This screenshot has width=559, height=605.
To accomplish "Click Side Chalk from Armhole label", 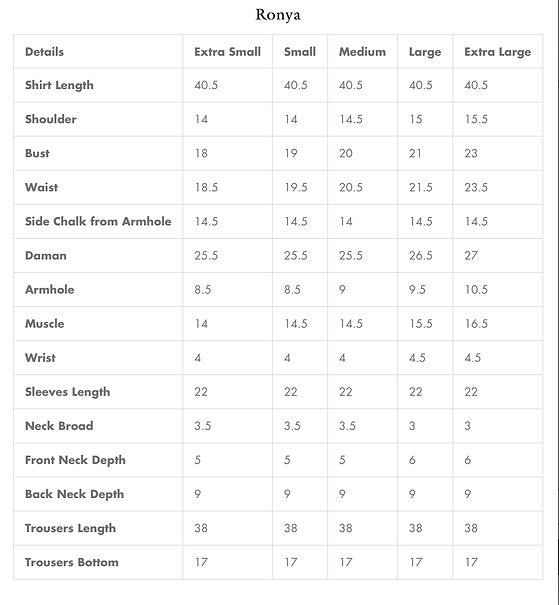I will [98, 221].
